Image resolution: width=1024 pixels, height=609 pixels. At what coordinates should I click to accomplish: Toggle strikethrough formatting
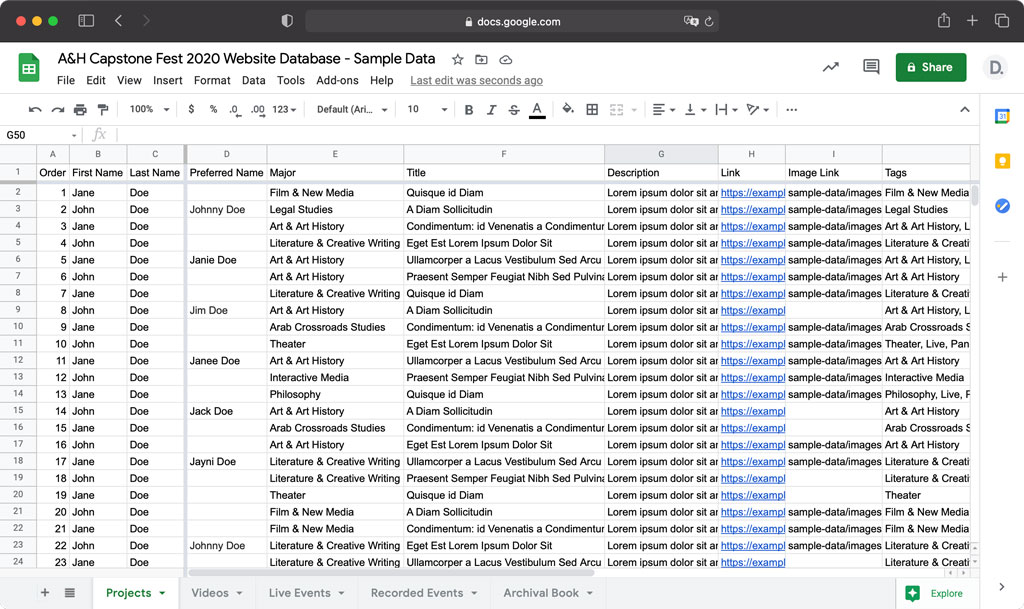(514, 109)
